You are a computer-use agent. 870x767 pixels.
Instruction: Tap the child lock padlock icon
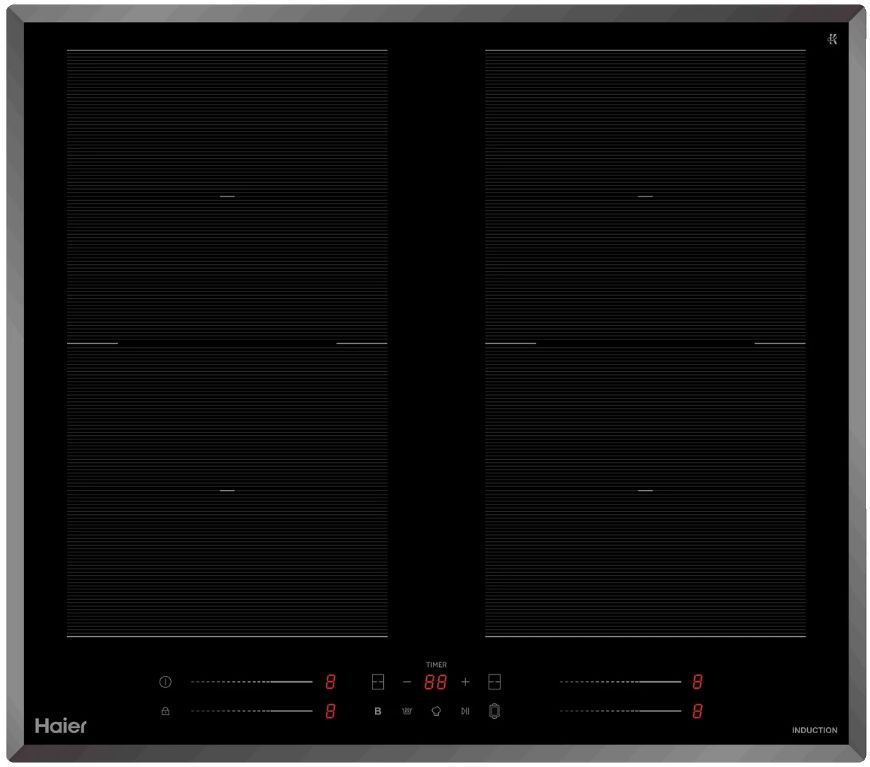coord(166,711)
